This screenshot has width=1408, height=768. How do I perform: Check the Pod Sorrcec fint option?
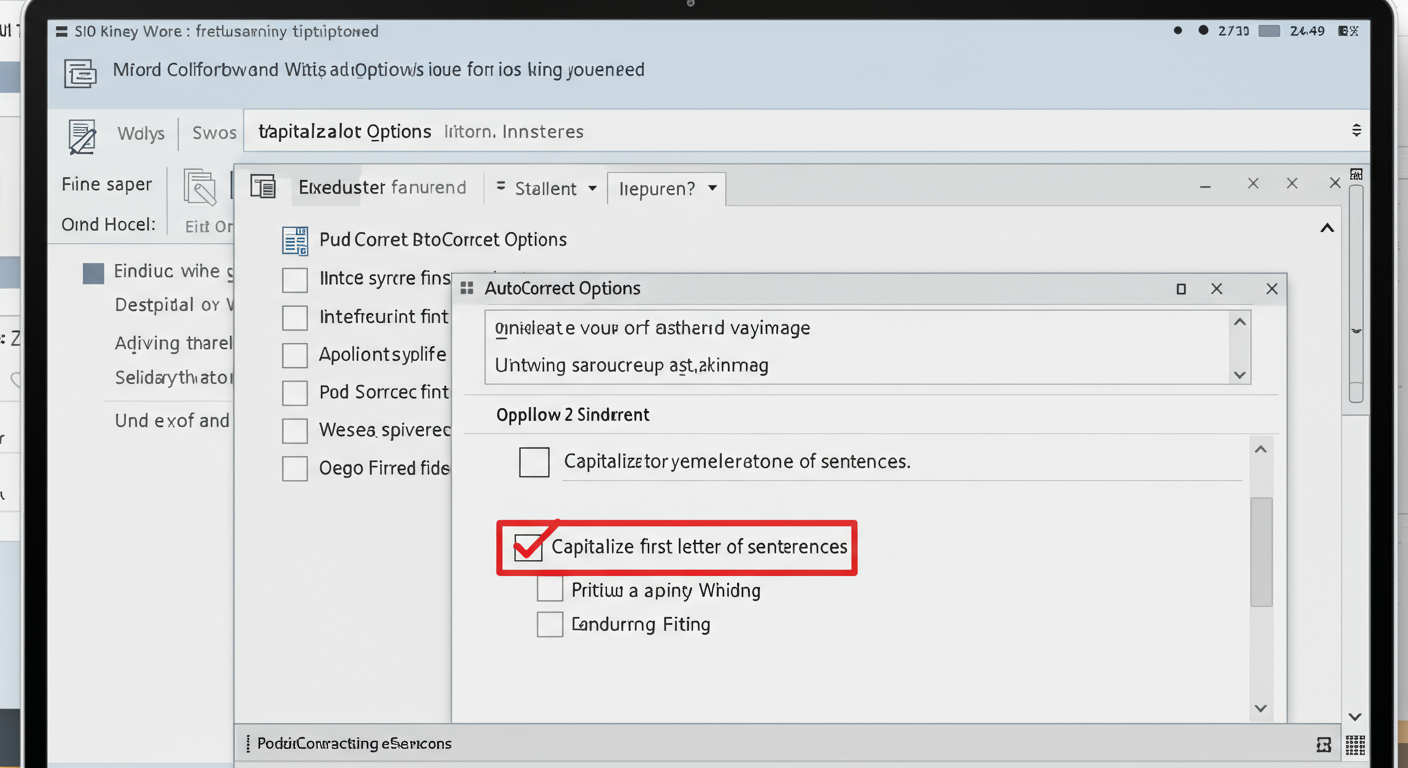click(x=294, y=392)
